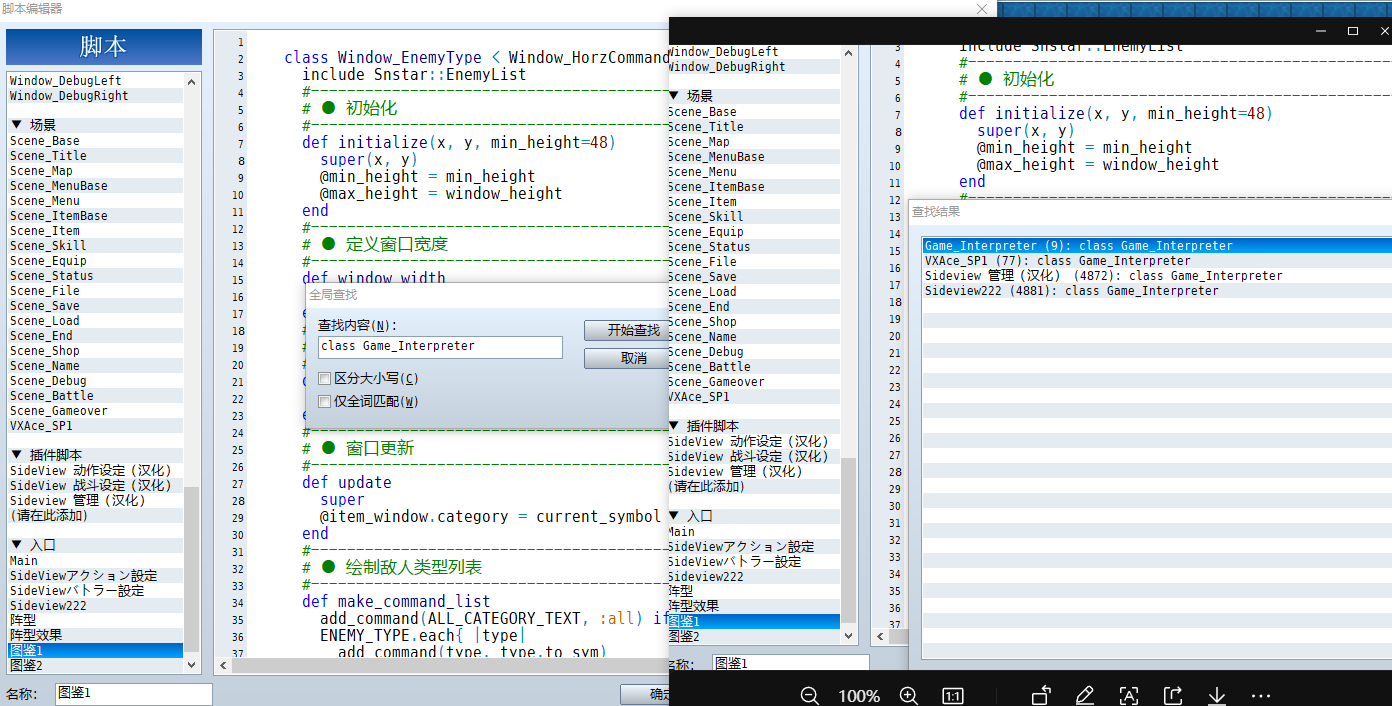Enable the 区分大小写 checkbox
1392x706 pixels.
(x=324, y=379)
